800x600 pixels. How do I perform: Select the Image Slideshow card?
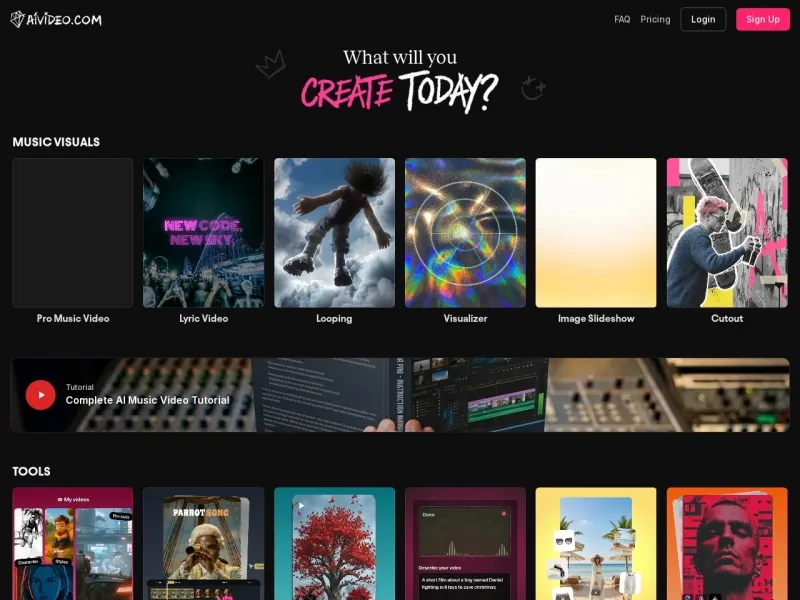(596, 232)
